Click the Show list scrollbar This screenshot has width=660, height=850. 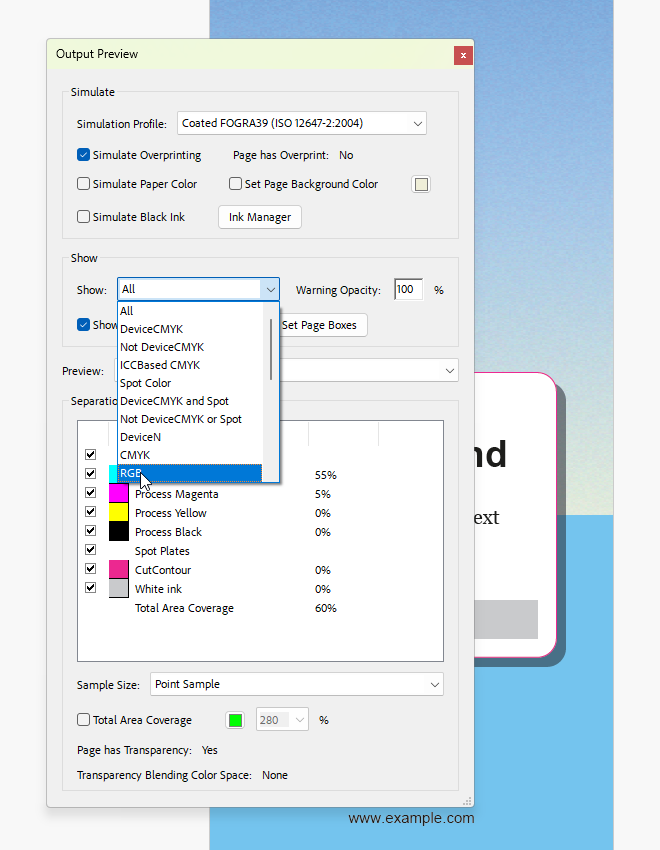click(x=271, y=350)
